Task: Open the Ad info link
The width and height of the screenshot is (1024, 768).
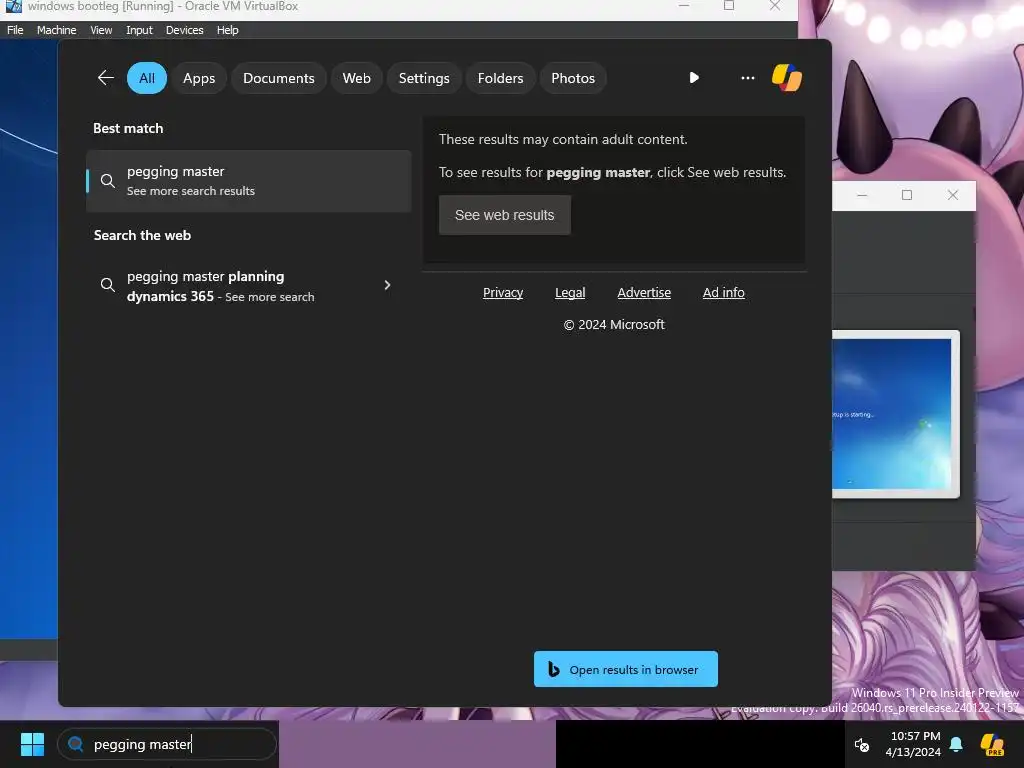Action: pos(724,293)
